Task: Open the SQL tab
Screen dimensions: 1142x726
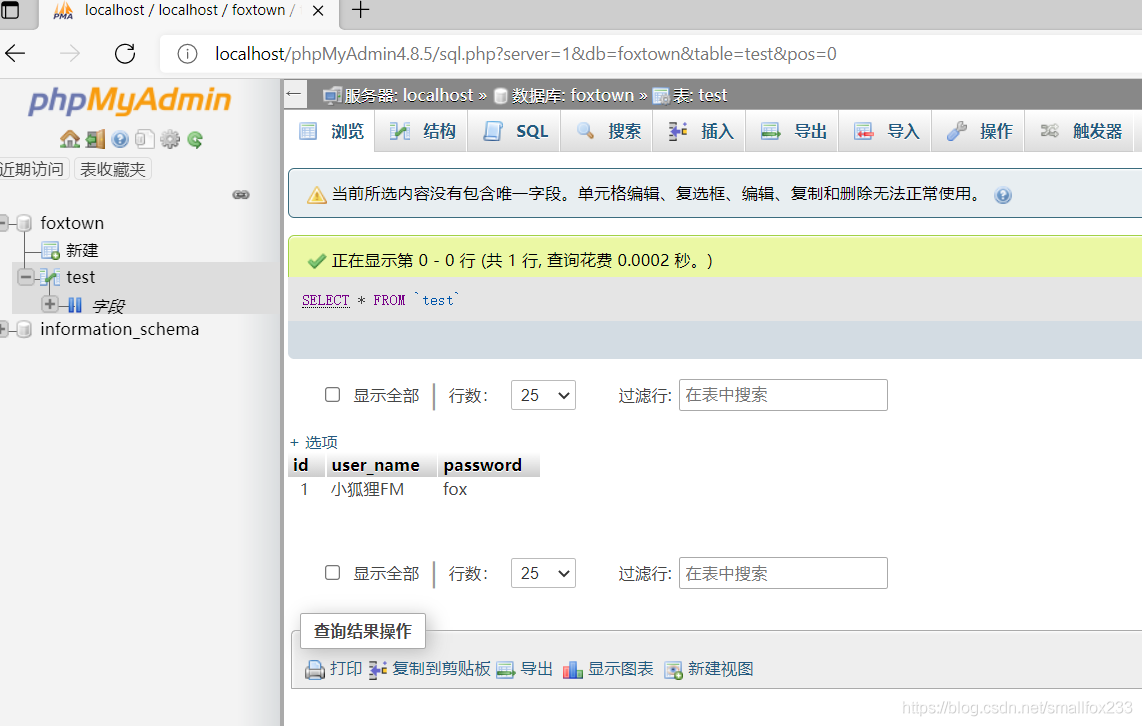Action: 515,131
